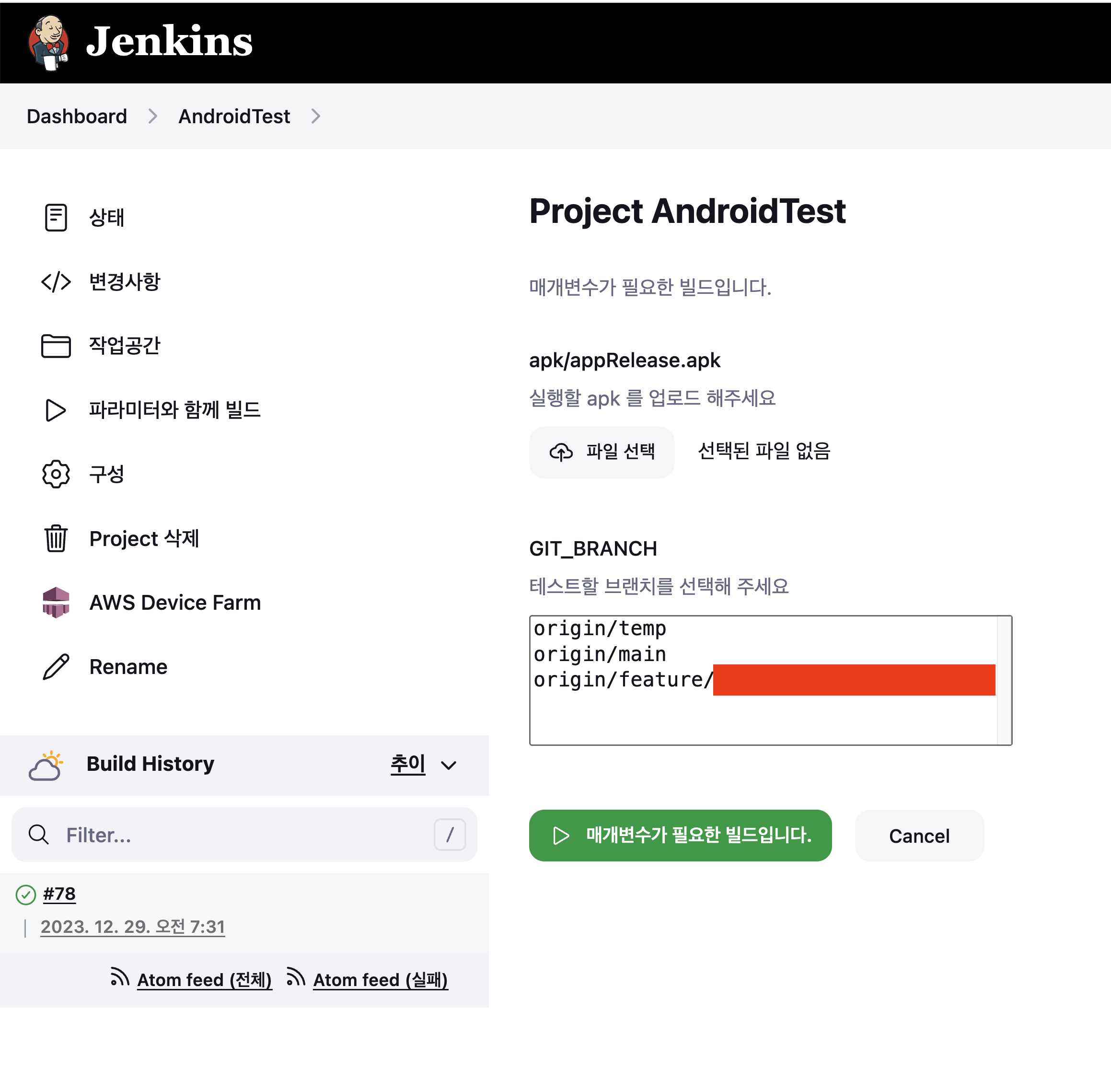Click the Project 삭제 trash icon
The width and height of the screenshot is (1111, 1092).
[x=56, y=538]
